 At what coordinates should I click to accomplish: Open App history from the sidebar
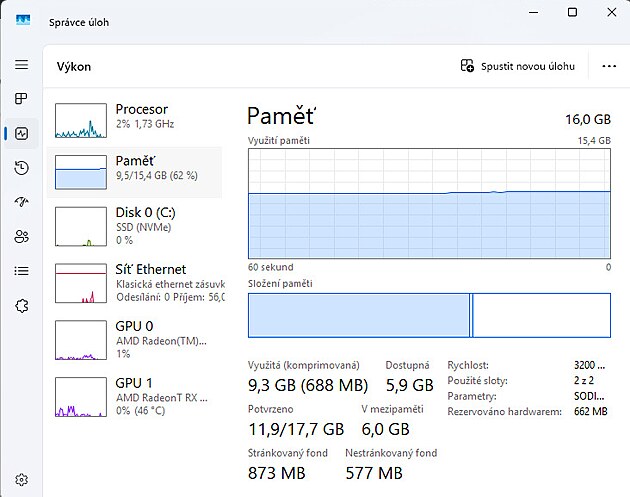coord(21,168)
